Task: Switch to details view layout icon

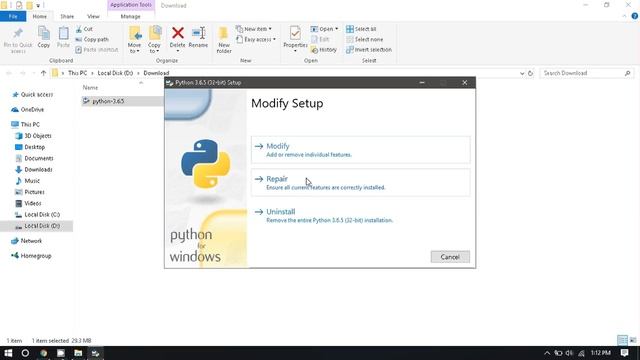Action: (622, 340)
